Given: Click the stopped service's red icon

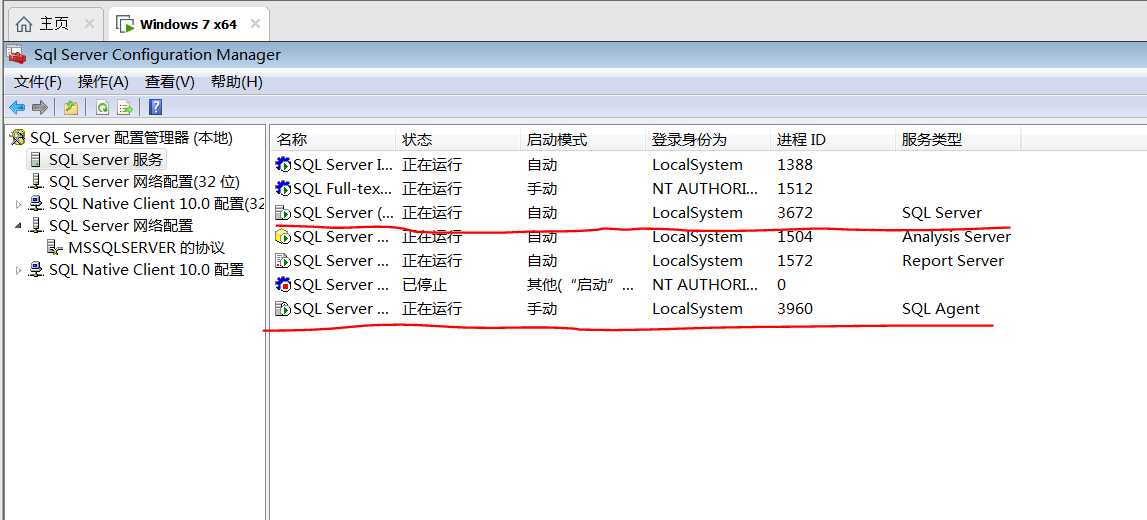Looking at the screenshot, I should click(x=283, y=285).
